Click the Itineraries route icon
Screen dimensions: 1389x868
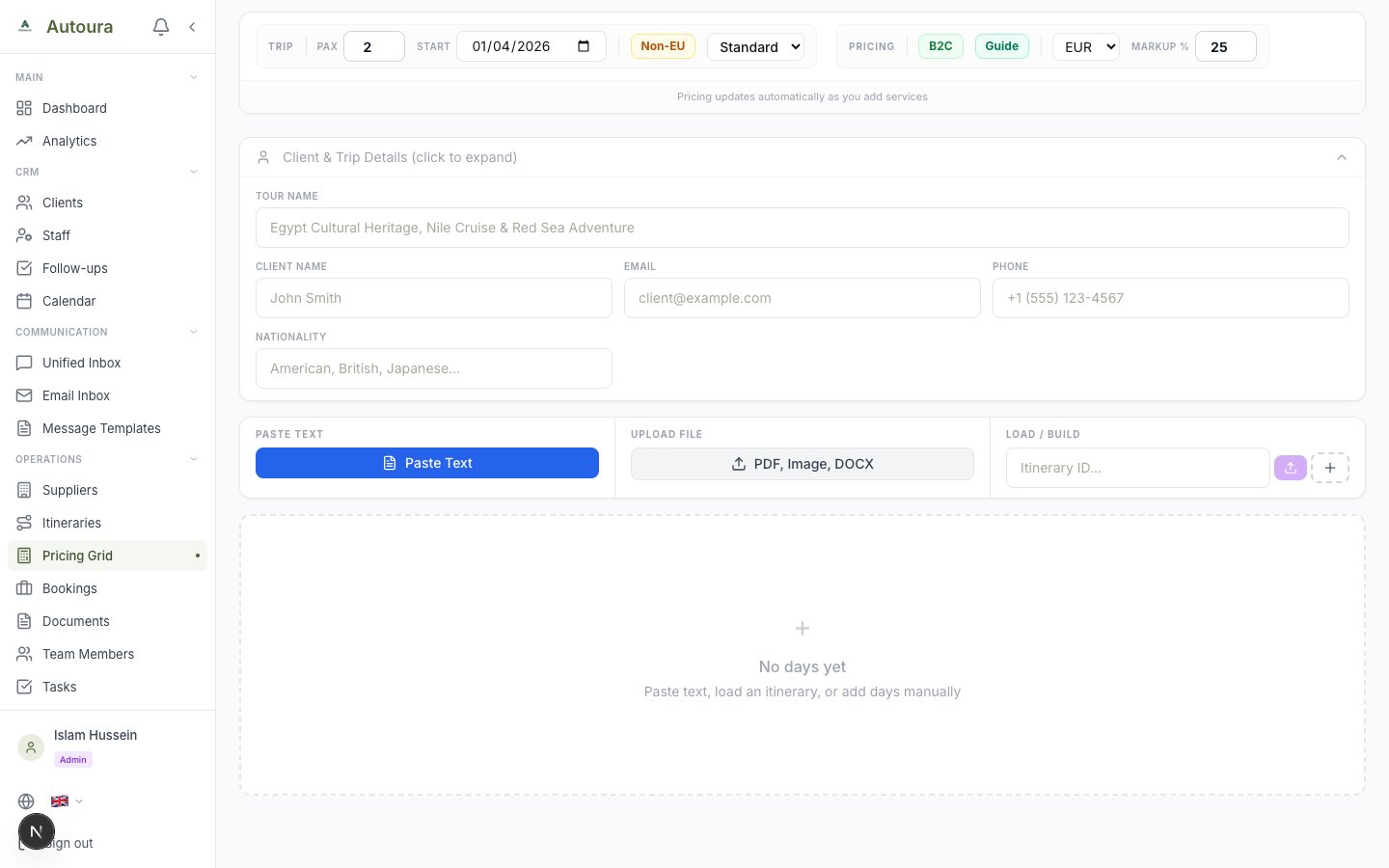[x=24, y=523]
